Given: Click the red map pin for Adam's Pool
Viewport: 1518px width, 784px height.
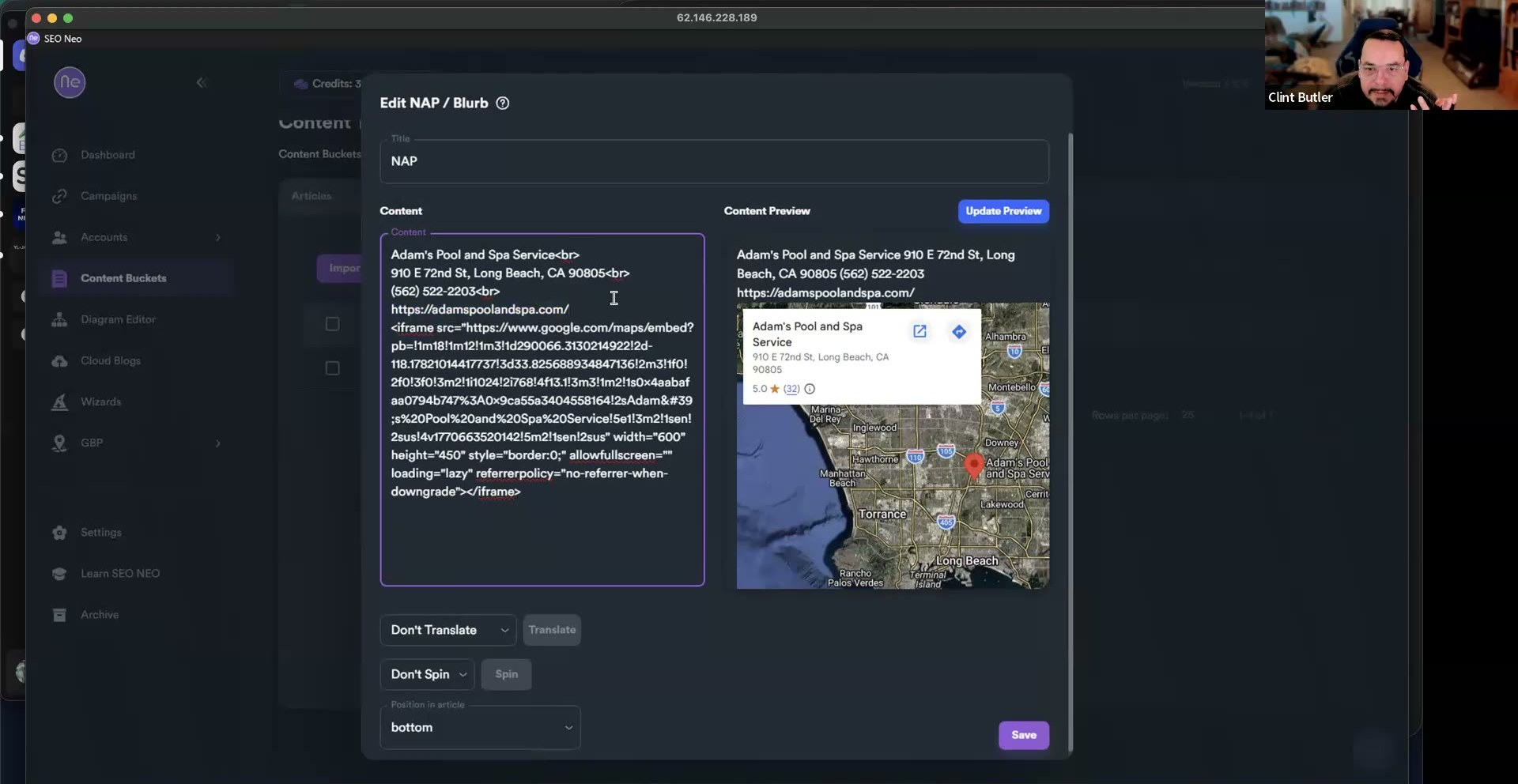Looking at the screenshot, I should pos(974,466).
